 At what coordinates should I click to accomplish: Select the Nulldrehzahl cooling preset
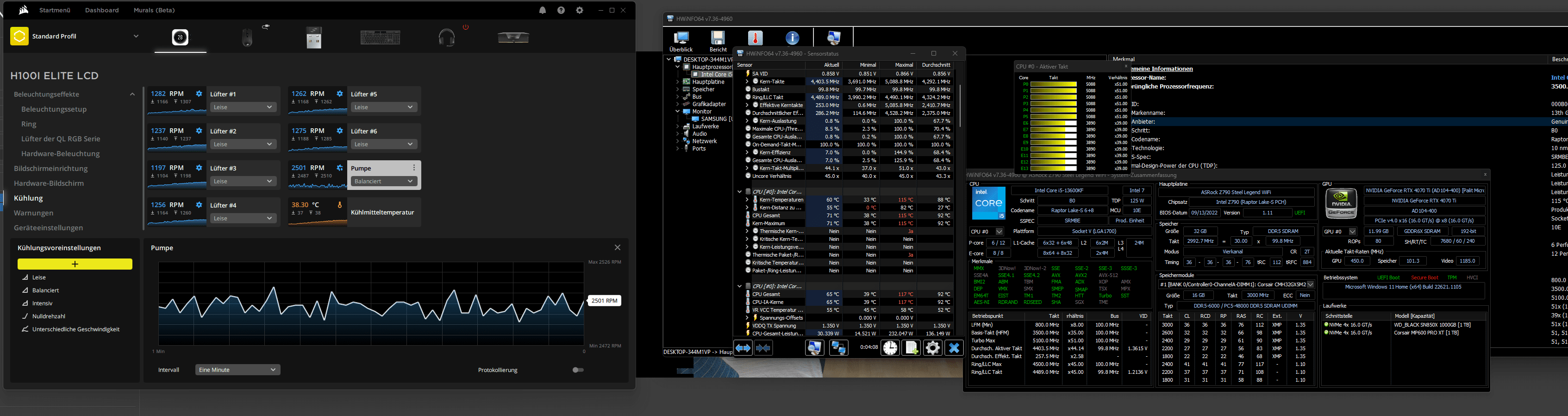(x=49, y=316)
